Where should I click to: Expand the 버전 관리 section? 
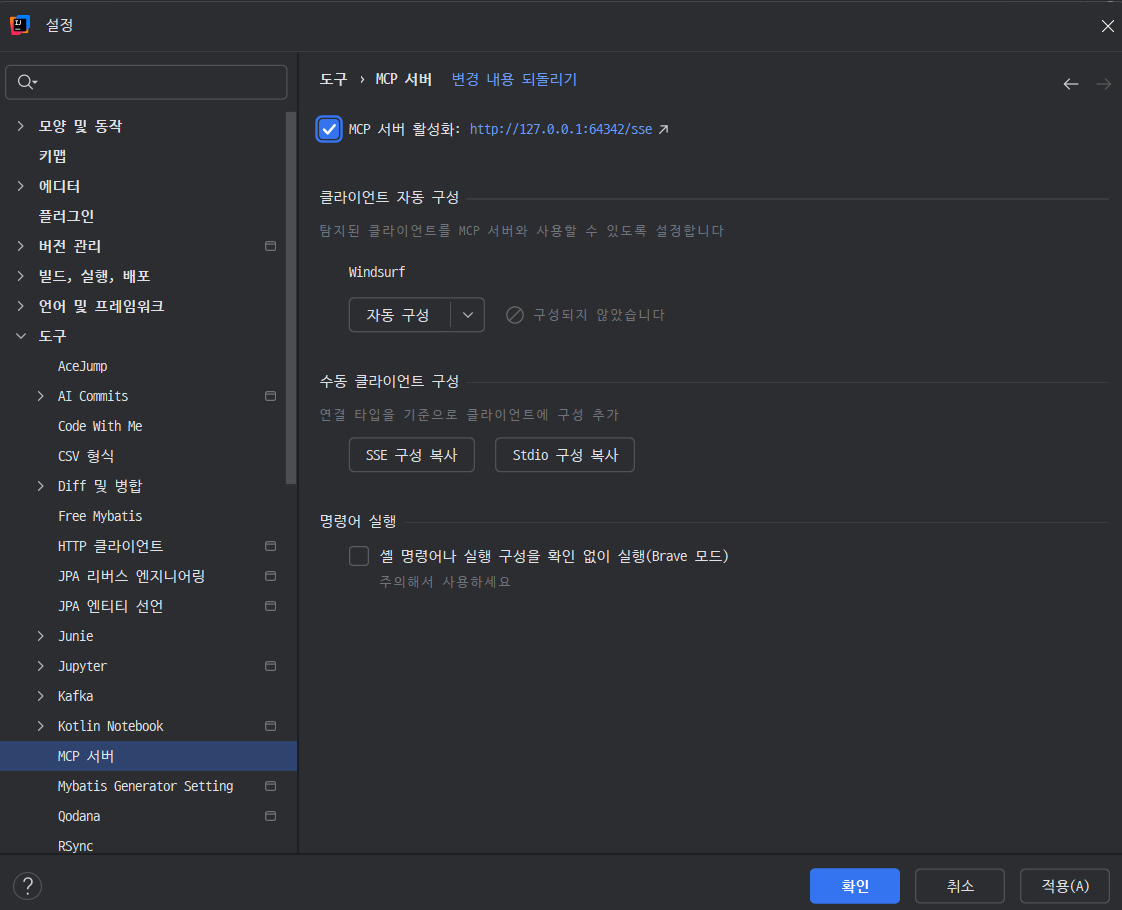[x=21, y=246]
